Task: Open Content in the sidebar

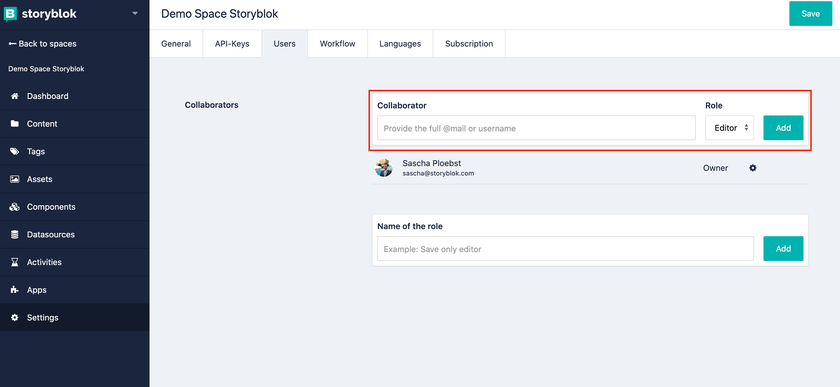Action: (x=74, y=124)
